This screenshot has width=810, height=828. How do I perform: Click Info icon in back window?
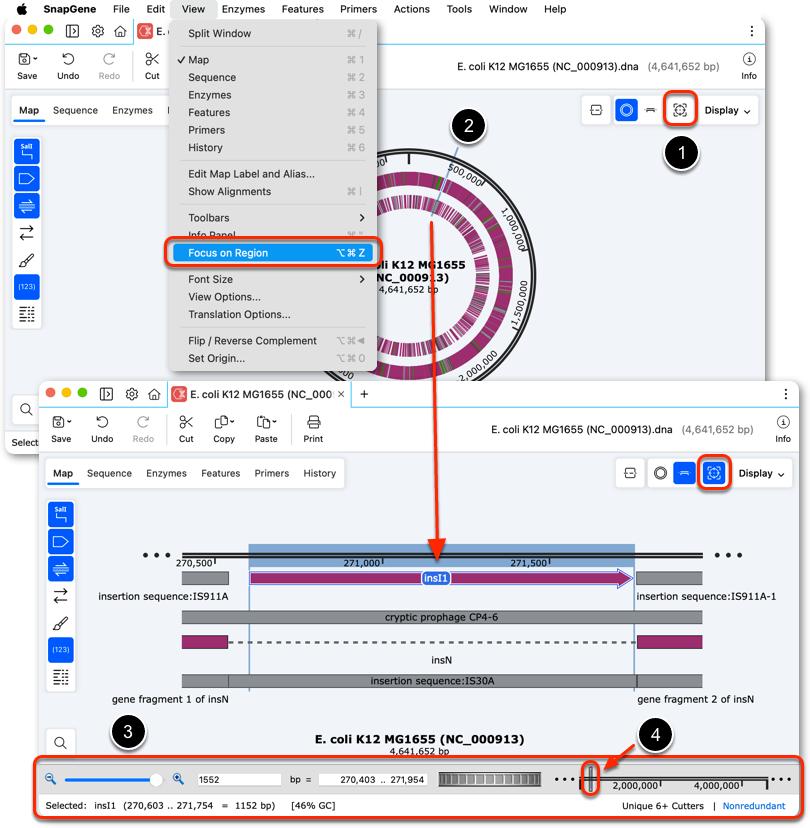click(749, 59)
